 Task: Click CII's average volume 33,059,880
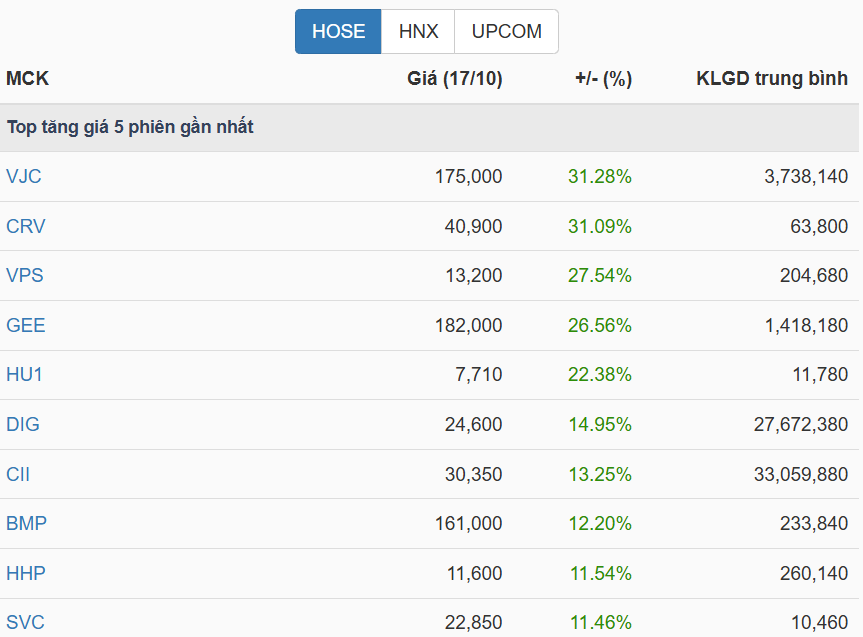pyautogui.click(x=801, y=474)
